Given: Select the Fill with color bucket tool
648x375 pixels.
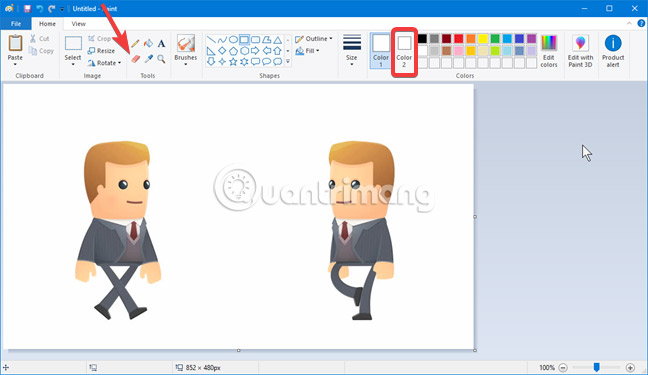Looking at the screenshot, I should click(x=148, y=43).
